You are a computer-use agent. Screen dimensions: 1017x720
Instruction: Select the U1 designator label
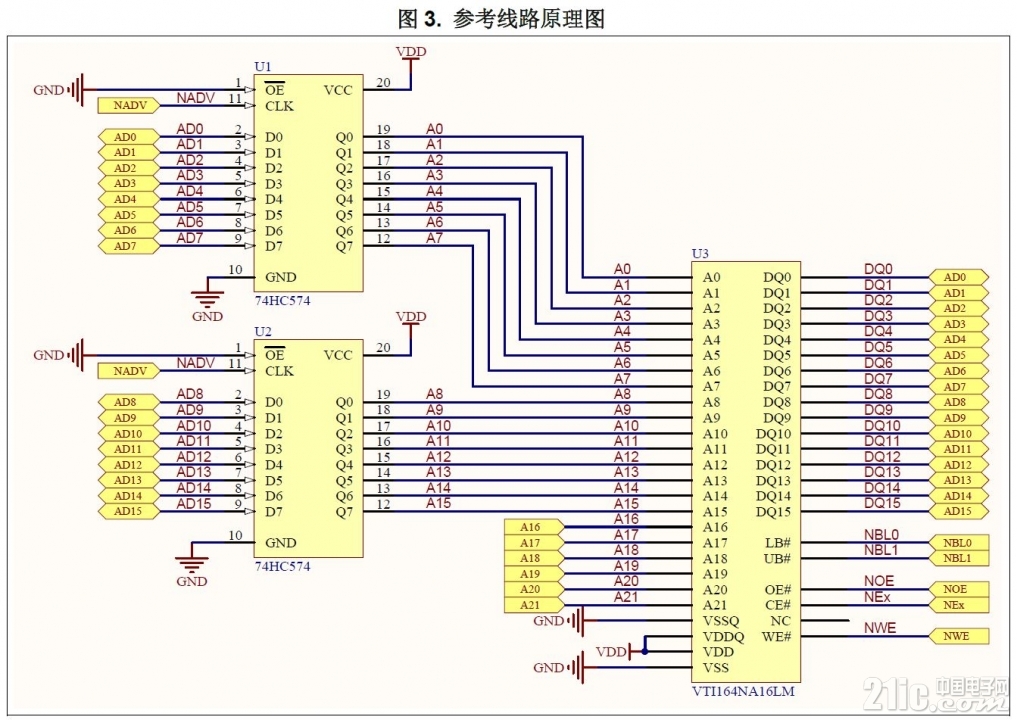tap(263, 66)
